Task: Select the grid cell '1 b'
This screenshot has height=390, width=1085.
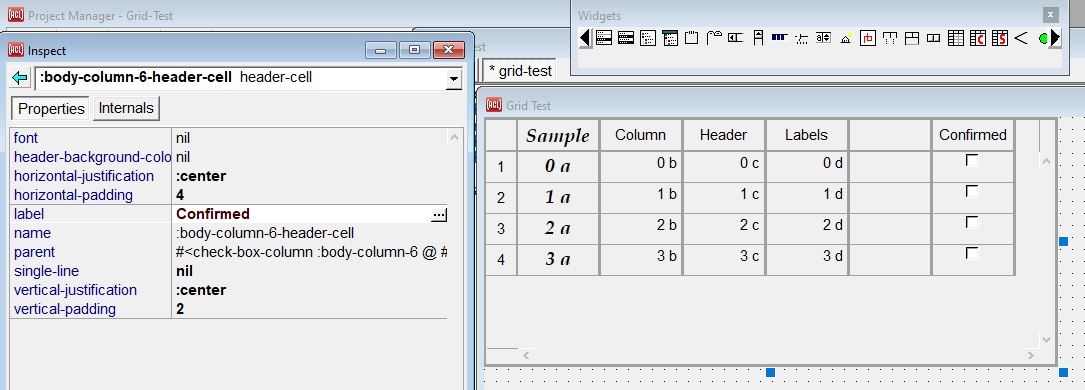Action: tap(641, 198)
